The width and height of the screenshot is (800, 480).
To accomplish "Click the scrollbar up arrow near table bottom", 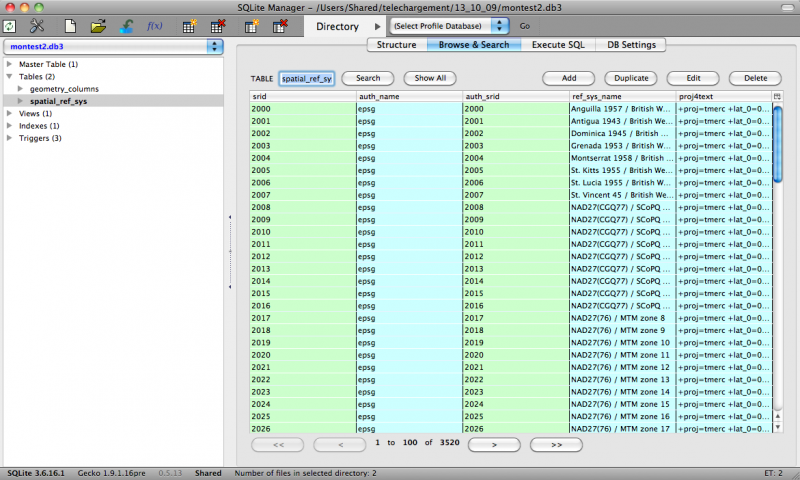I will click(x=778, y=416).
